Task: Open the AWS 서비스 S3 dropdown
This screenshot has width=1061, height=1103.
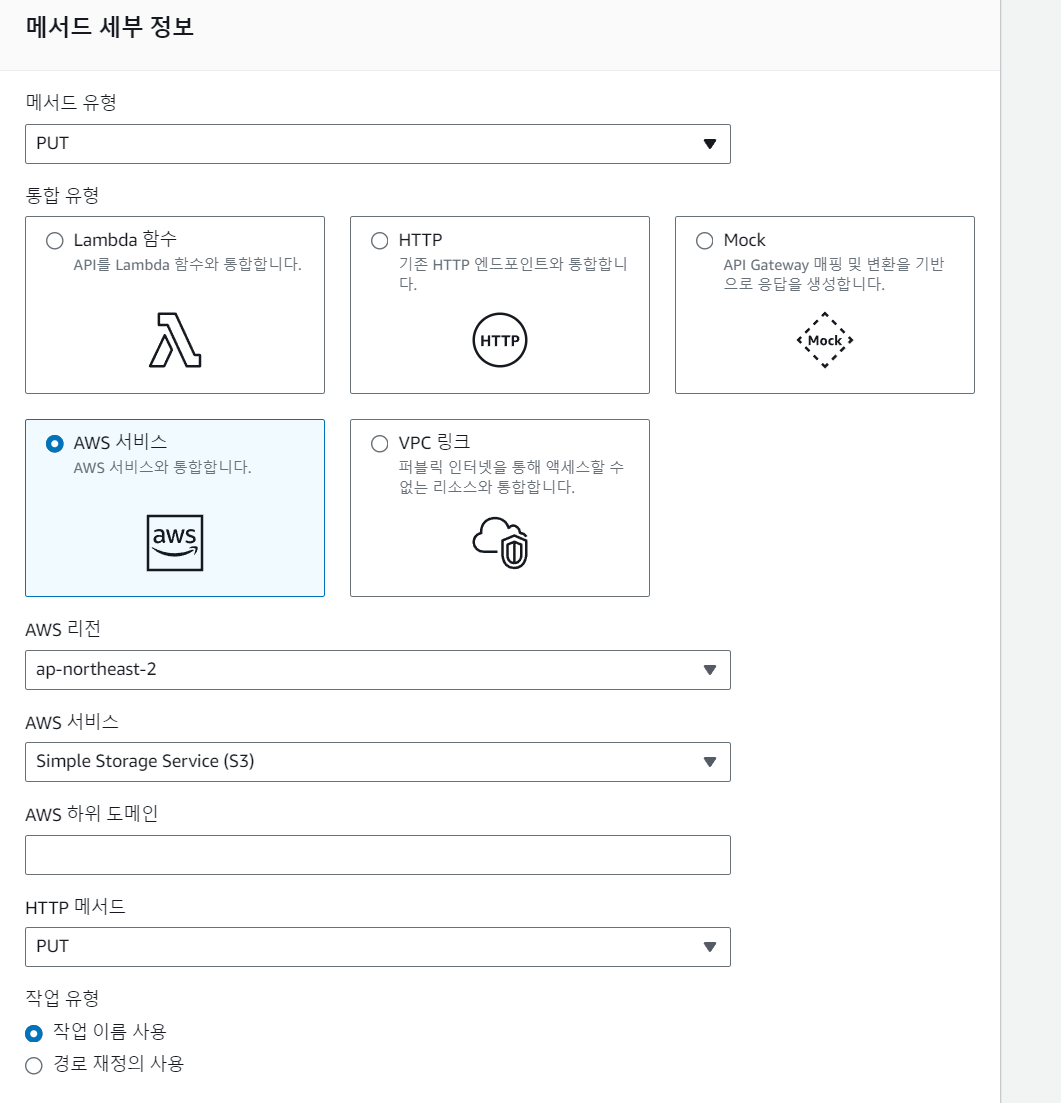Action: point(378,762)
